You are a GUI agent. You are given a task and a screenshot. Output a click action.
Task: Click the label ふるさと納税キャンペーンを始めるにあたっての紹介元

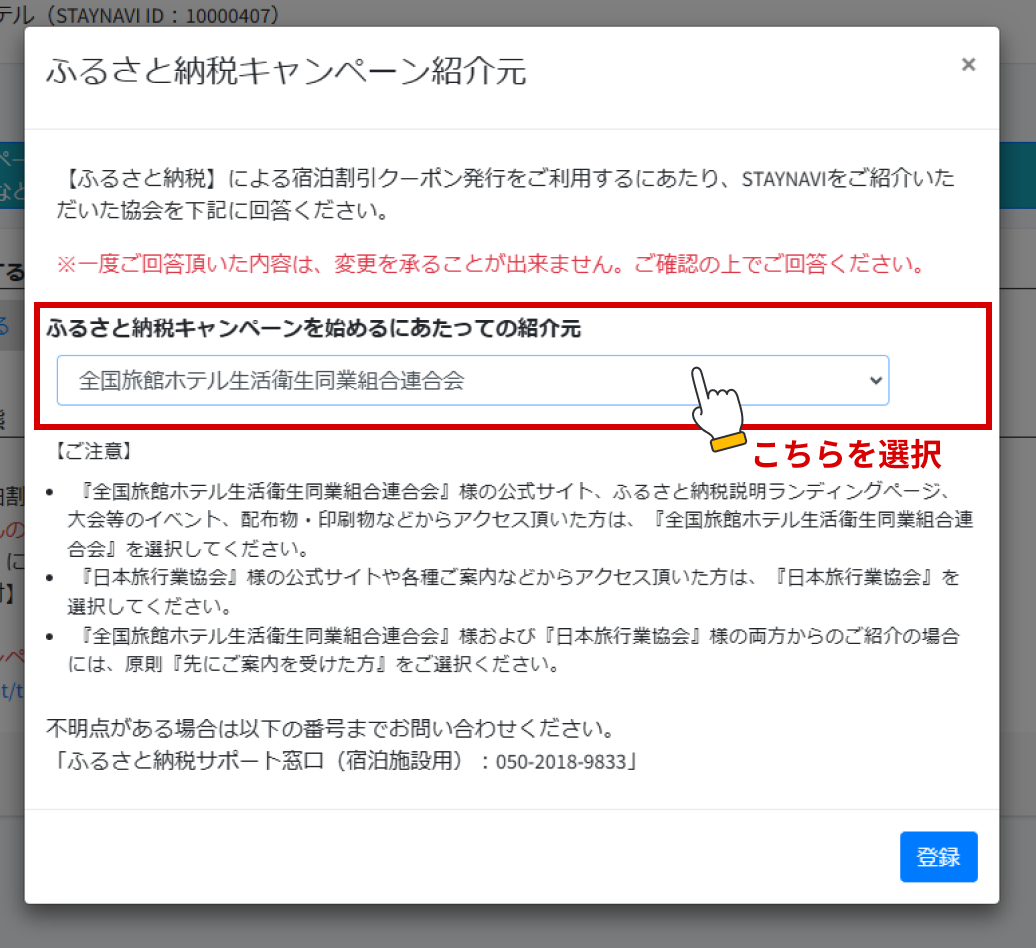(x=314, y=328)
